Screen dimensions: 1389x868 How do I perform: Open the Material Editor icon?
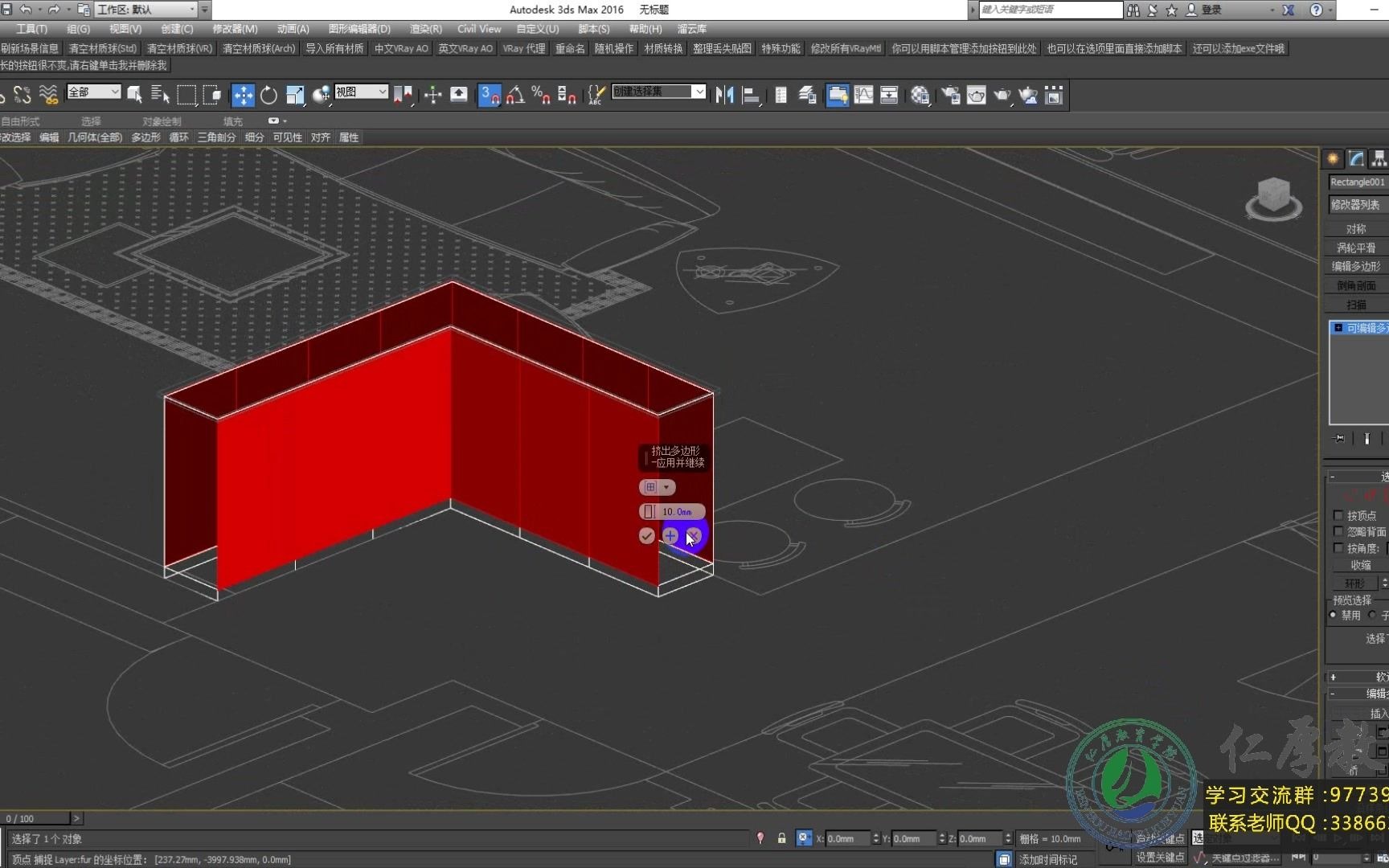920,96
